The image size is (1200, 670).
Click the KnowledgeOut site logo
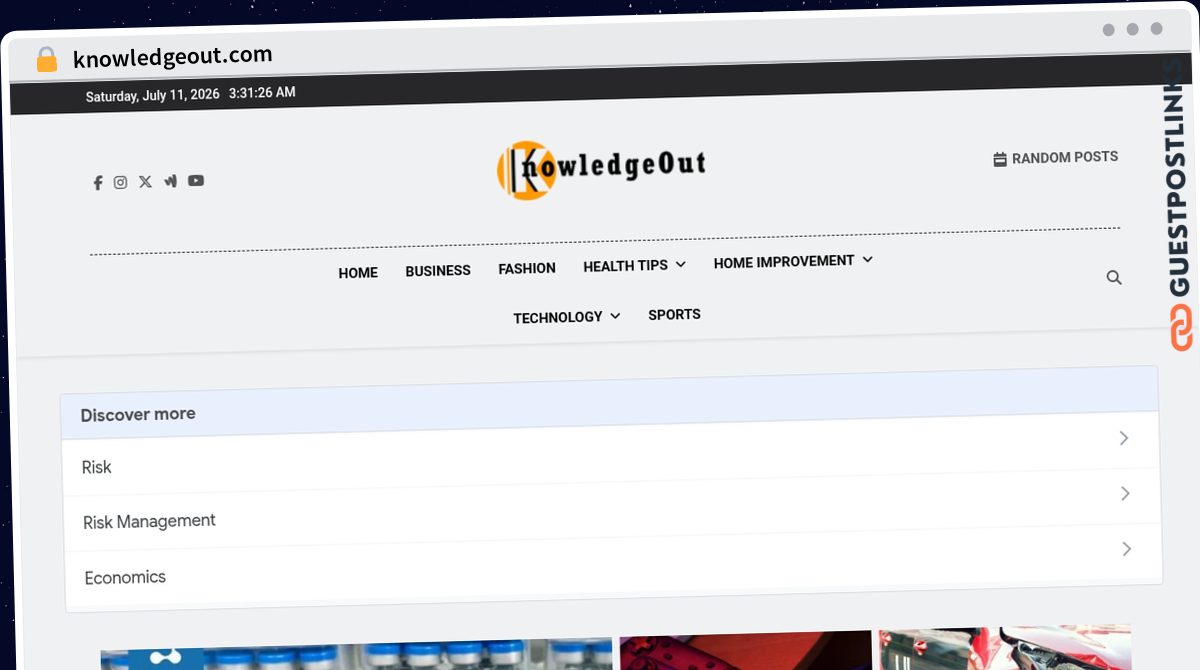pos(601,168)
